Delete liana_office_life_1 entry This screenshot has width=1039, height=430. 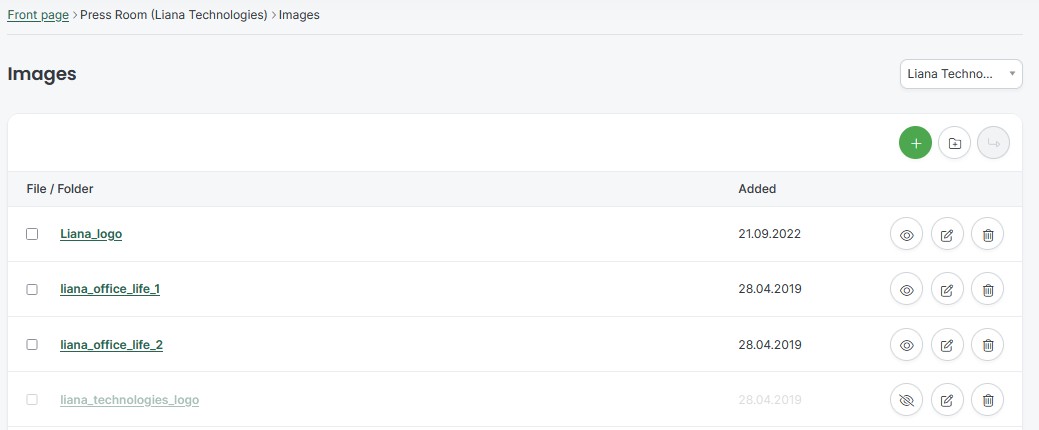987,290
